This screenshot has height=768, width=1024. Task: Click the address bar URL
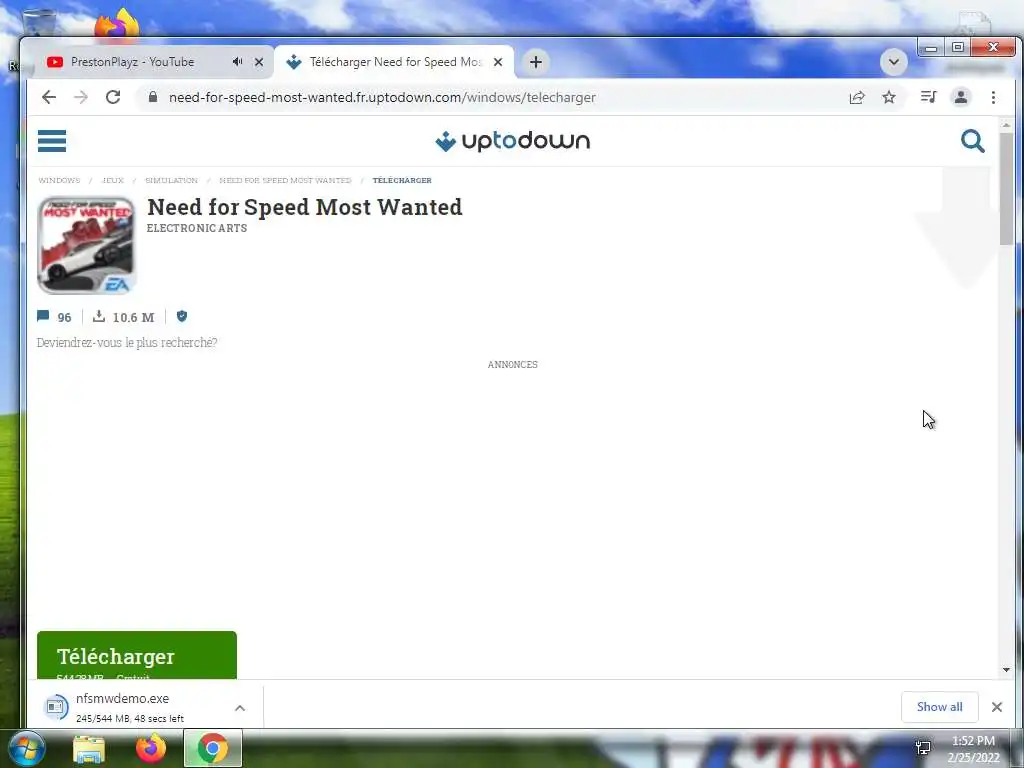[382, 97]
